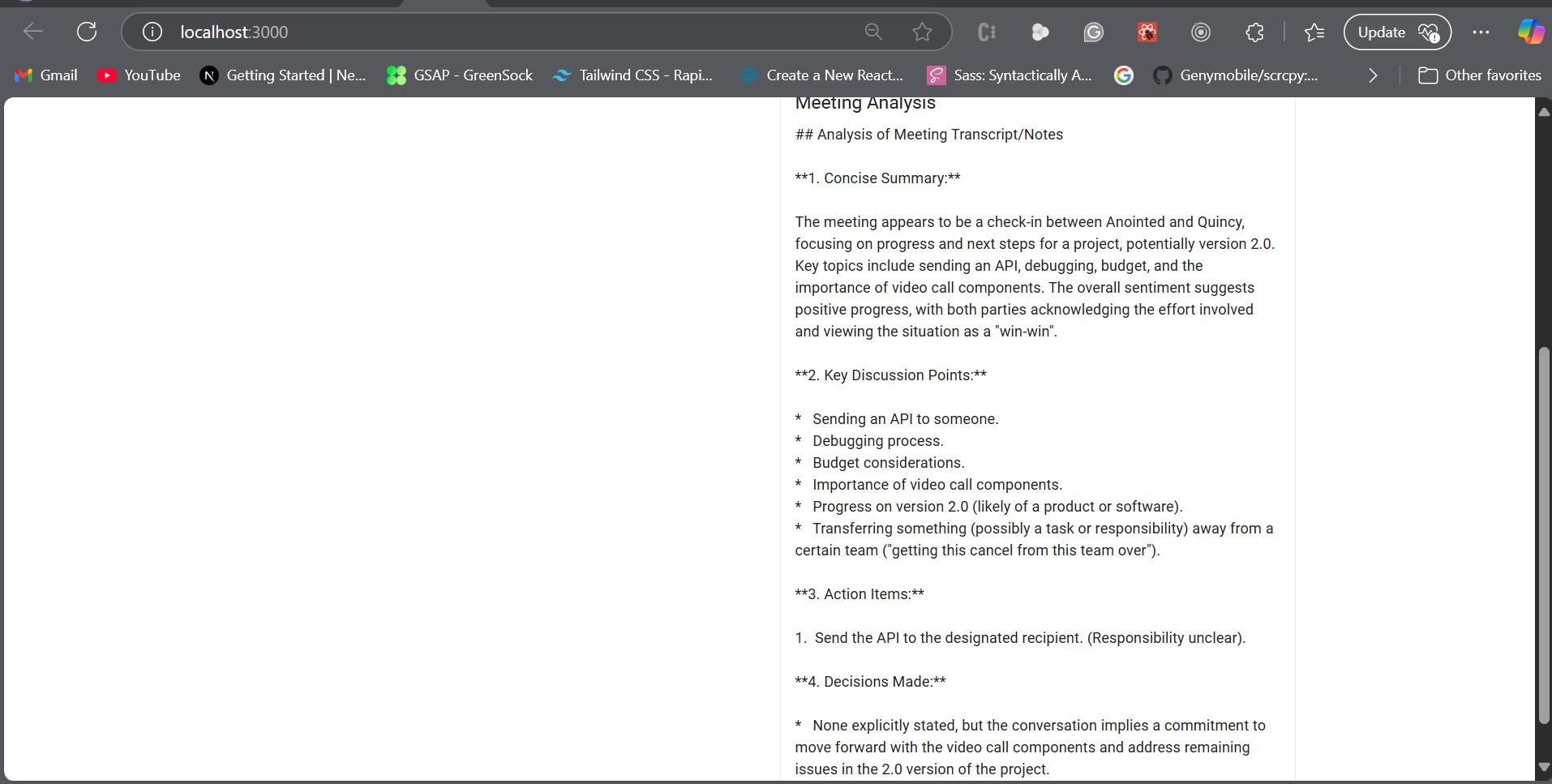Open the Gmail bookmark
1552x784 pixels.
47,75
